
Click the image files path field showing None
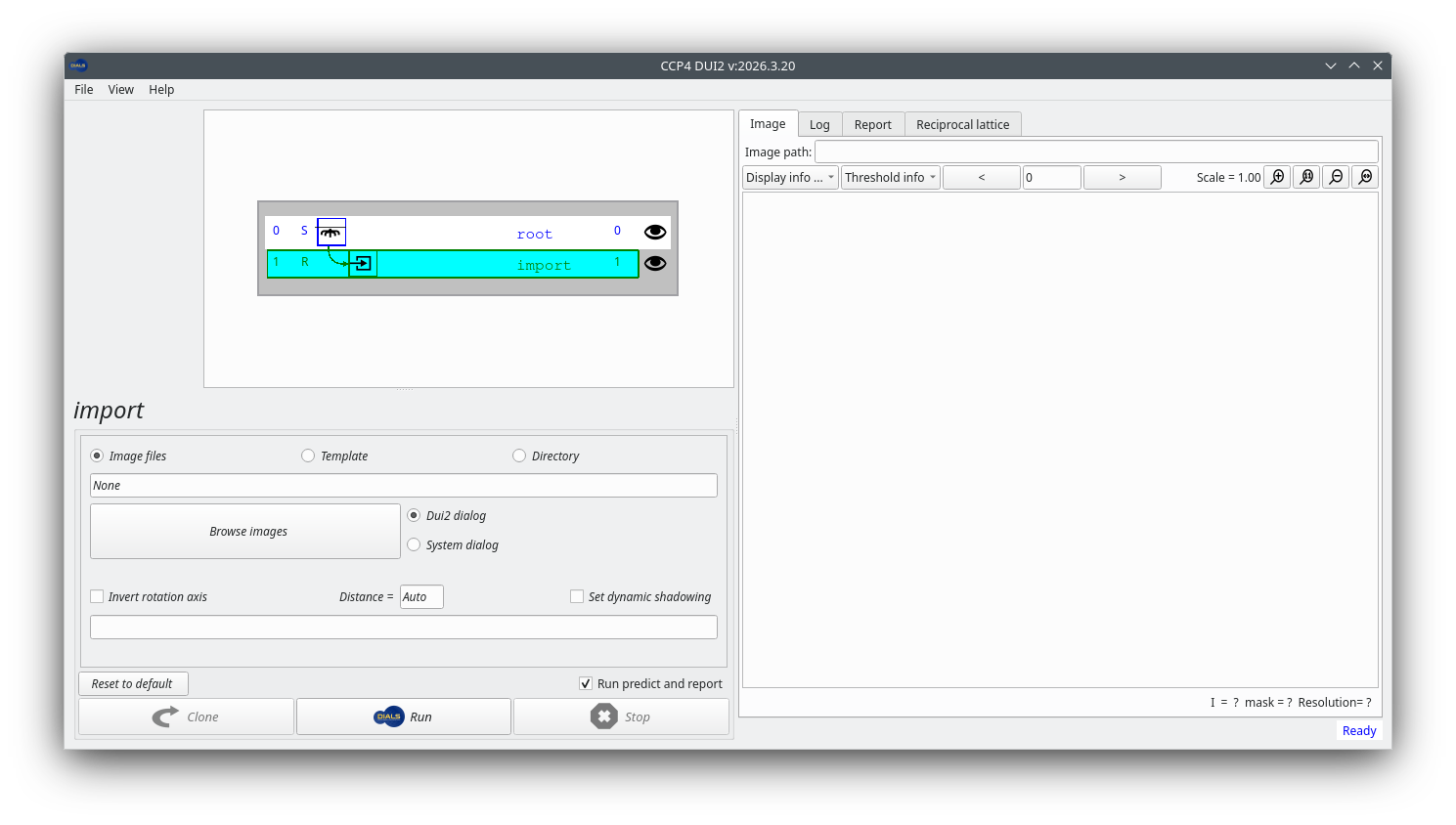tap(404, 485)
